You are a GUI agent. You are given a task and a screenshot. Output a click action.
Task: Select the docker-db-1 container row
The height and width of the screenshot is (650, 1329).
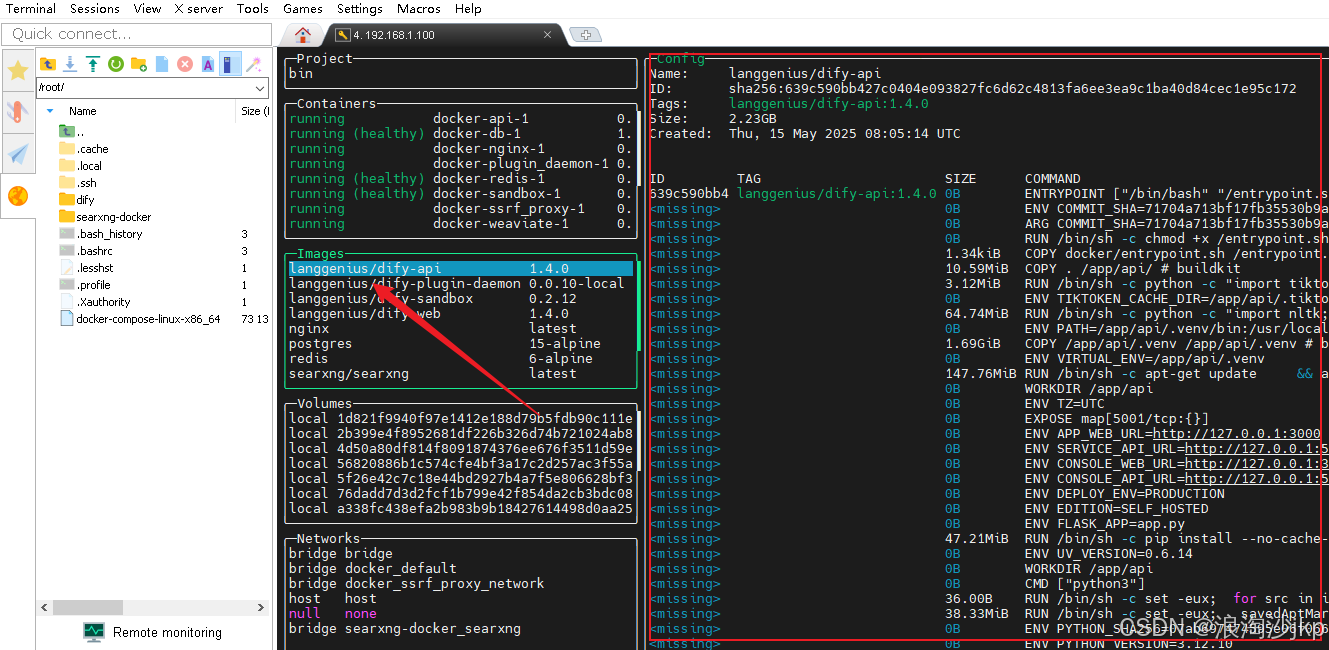pyautogui.click(x=461, y=134)
